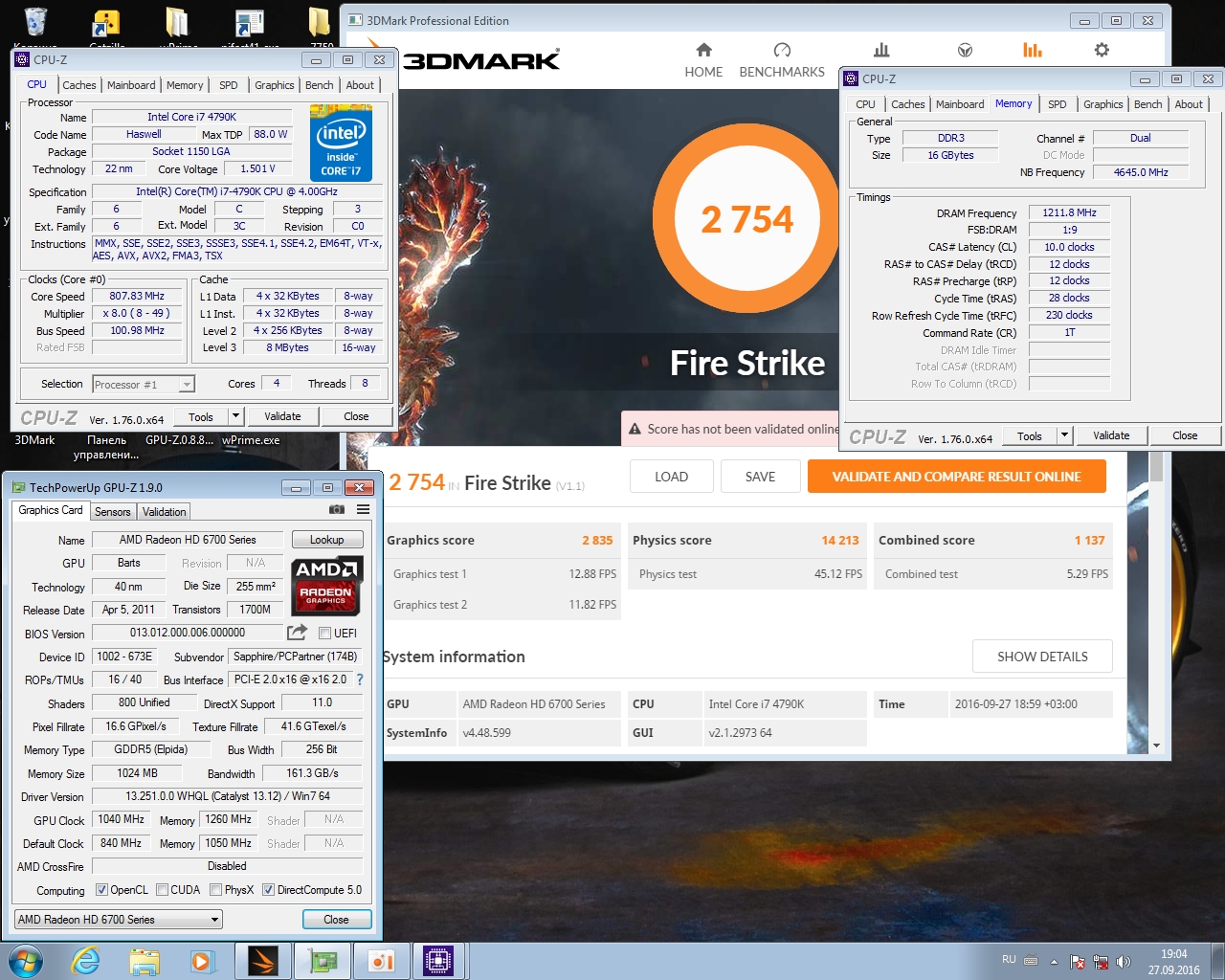Click the 3DMark results vertical scrollbar
This screenshot has width=1225, height=980.
click(x=1156, y=467)
